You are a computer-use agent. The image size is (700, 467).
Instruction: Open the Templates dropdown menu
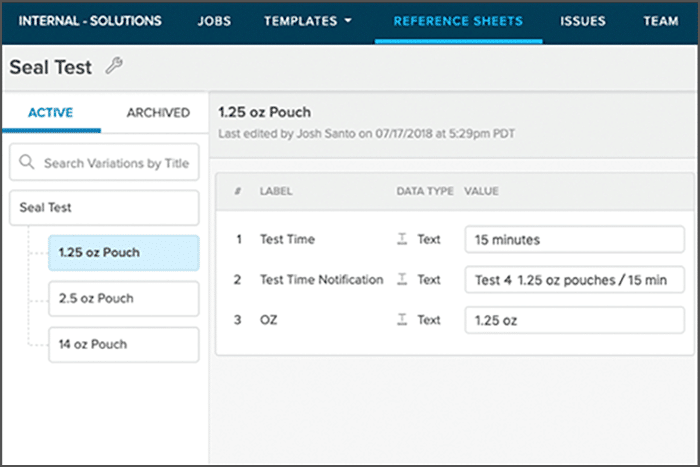point(308,21)
